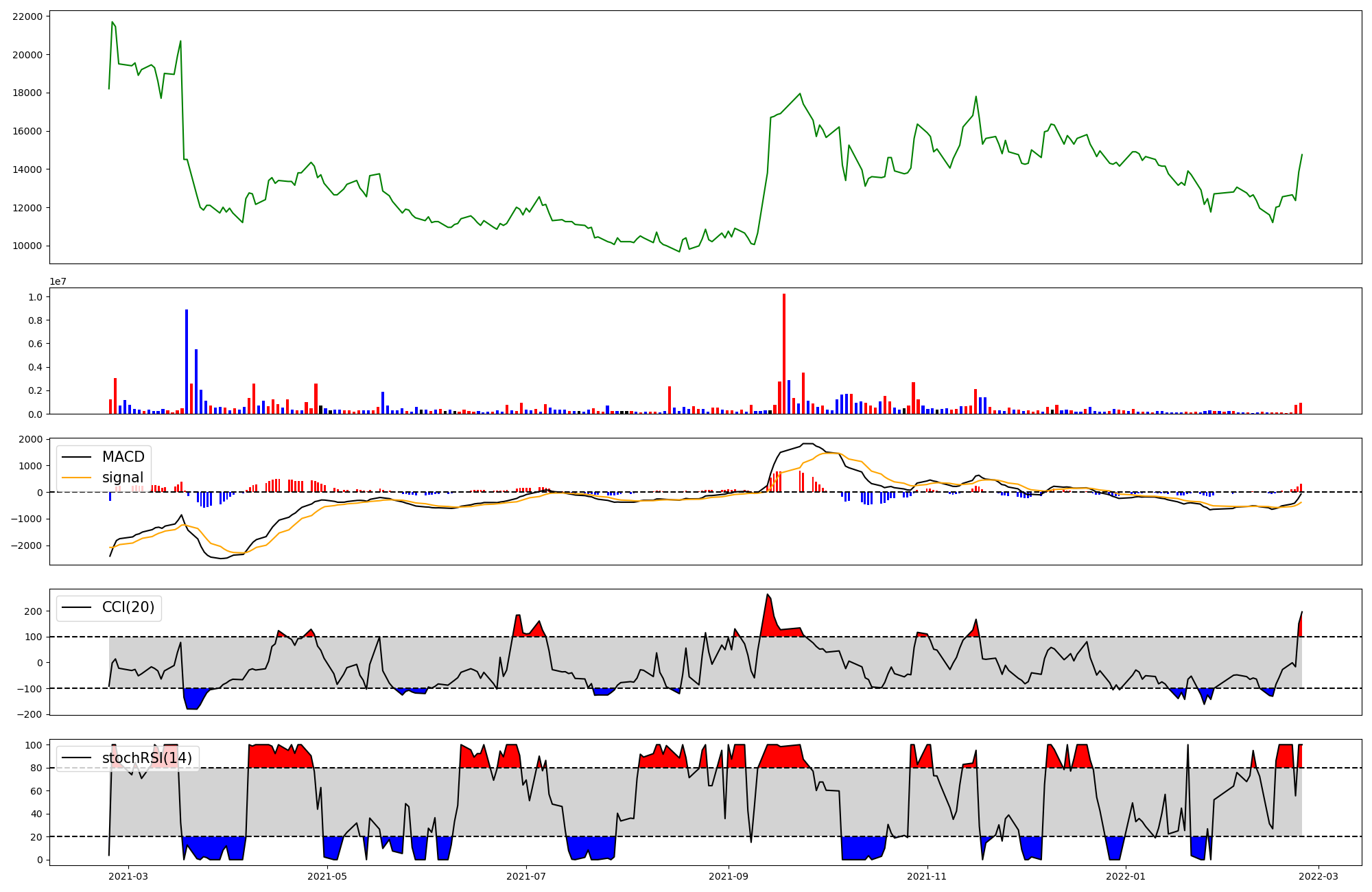The height and width of the screenshot is (892, 1372).
Task: Click the MACD legend label
Action: pos(123,457)
